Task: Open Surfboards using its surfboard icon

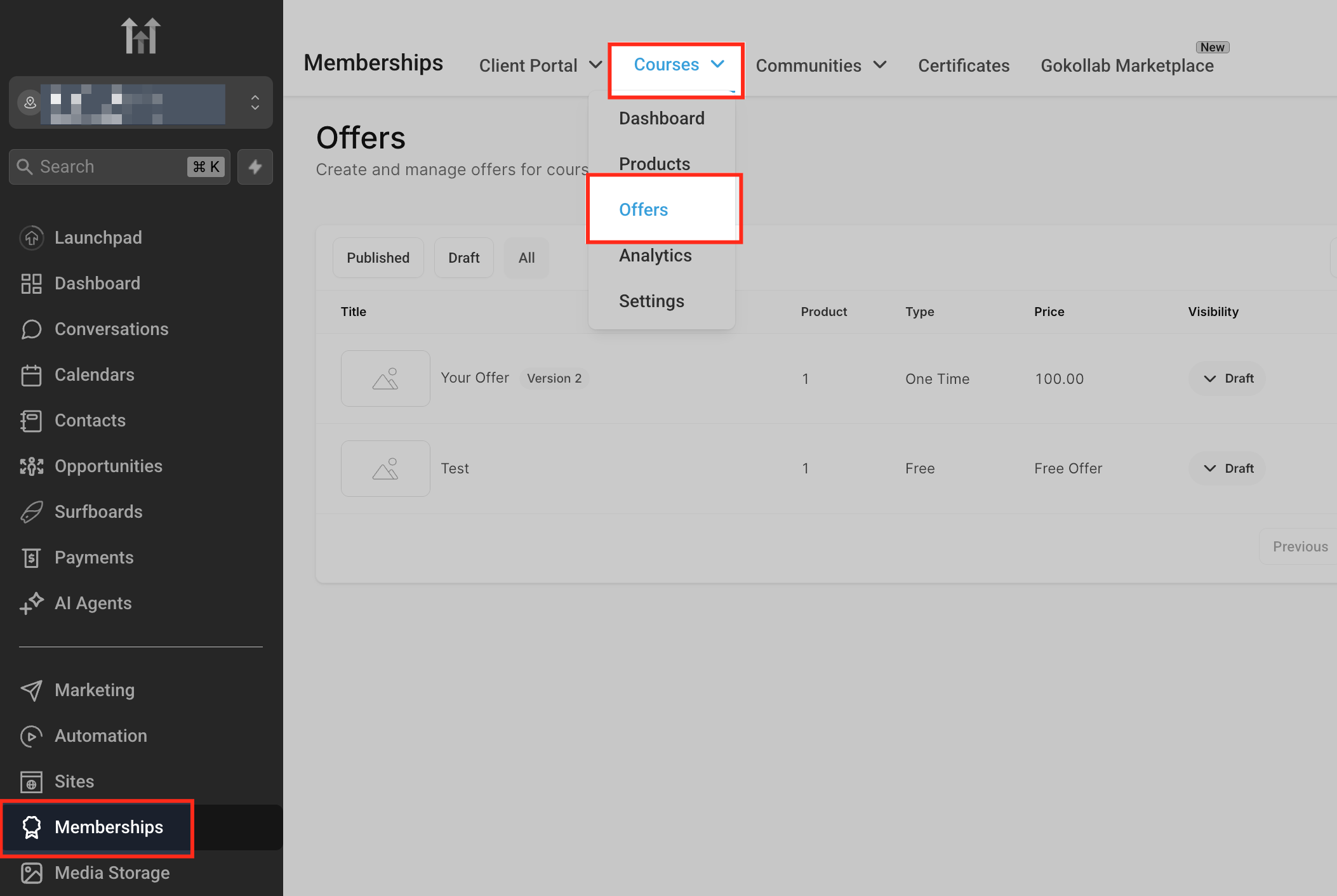Action: pyautogui.click(x=31, y=512)
